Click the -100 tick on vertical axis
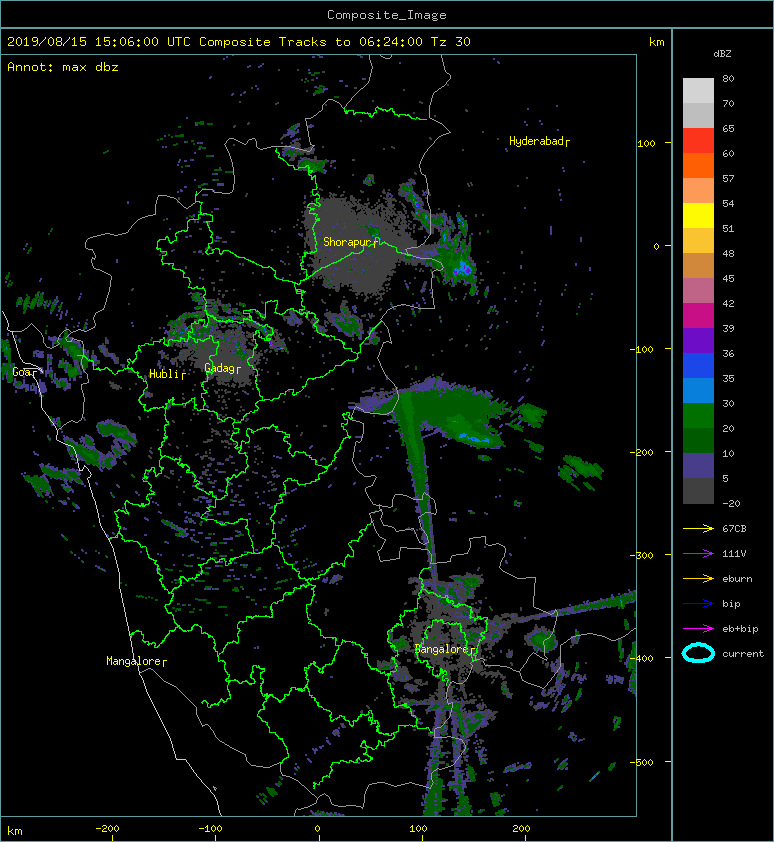 click(643, 350)
